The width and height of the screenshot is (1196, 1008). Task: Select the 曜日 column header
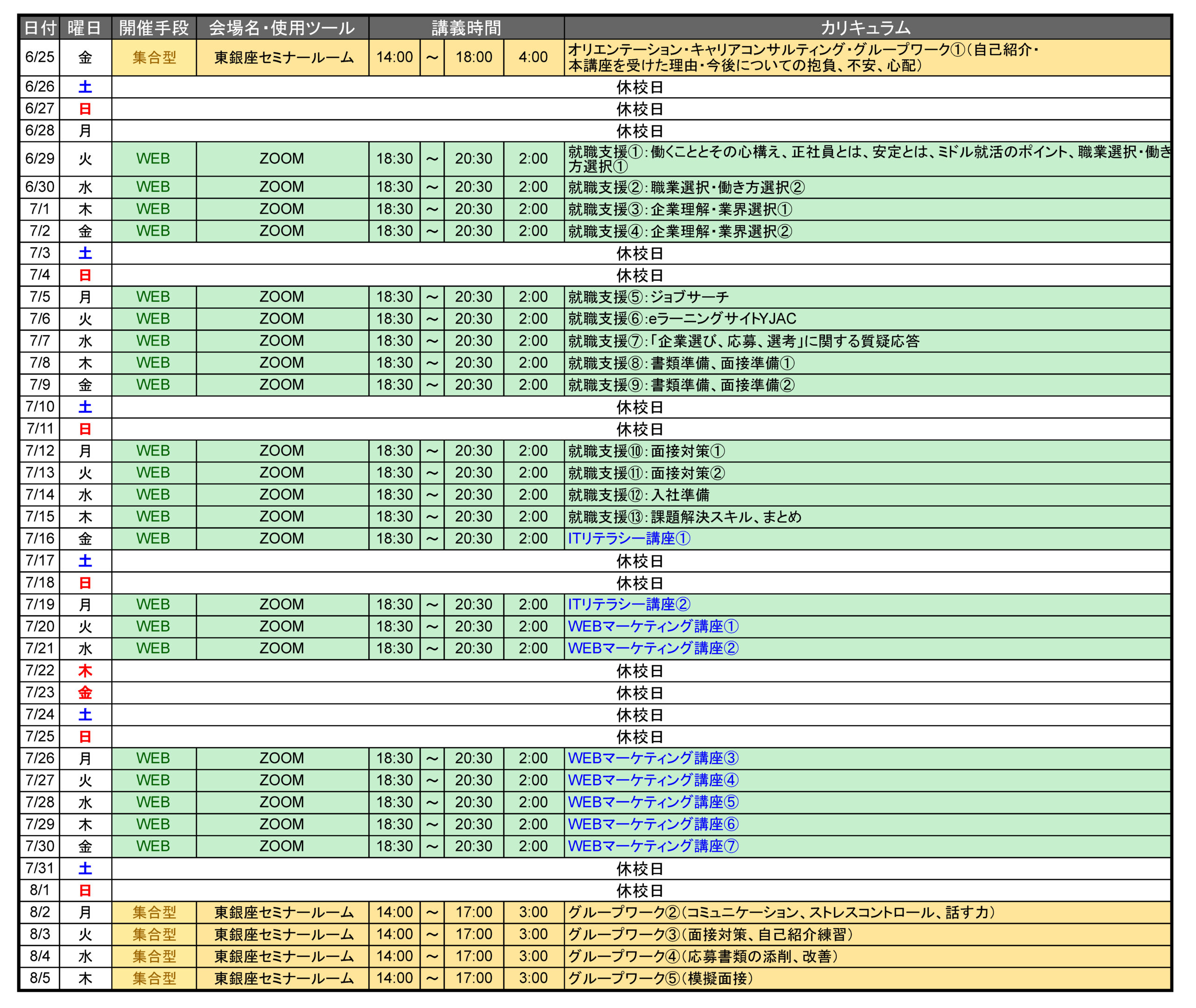(x=85, y=28)
